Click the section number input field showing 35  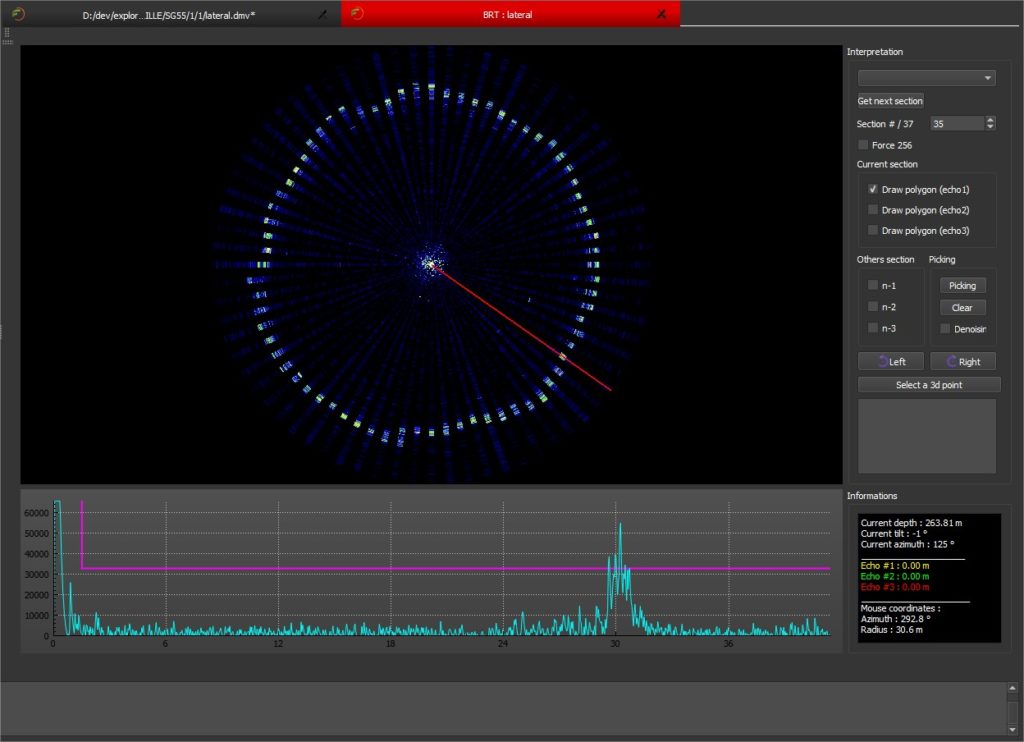click(x=955, y=122)
